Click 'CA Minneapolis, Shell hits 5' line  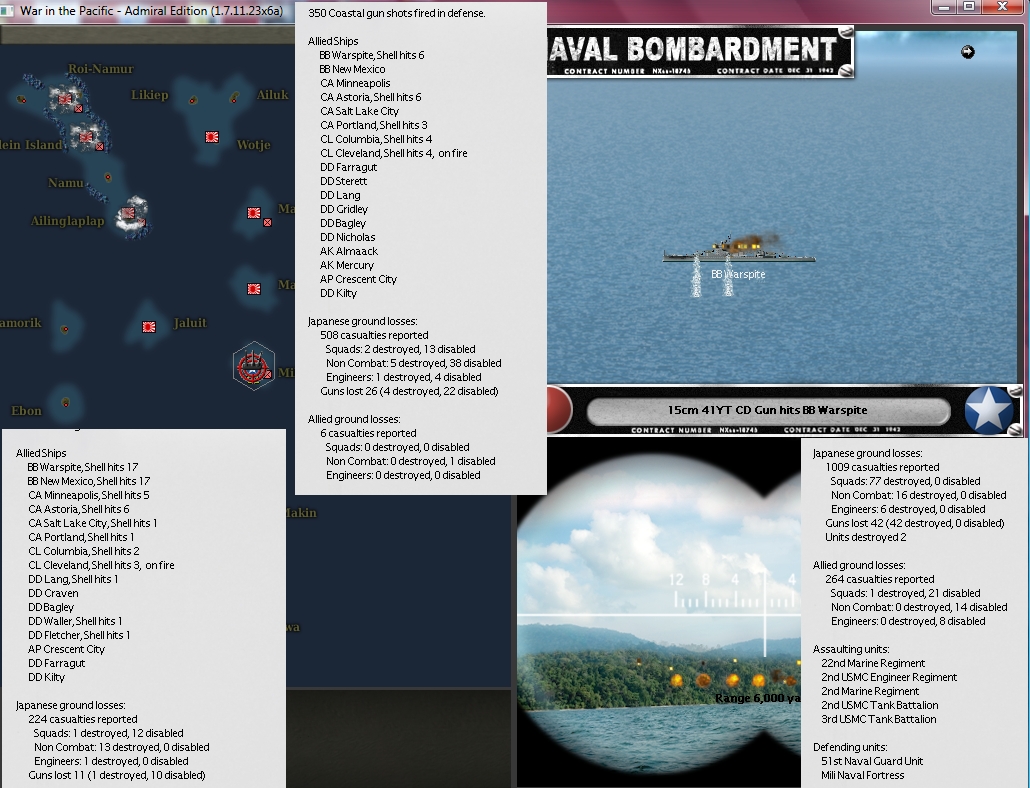89,496
